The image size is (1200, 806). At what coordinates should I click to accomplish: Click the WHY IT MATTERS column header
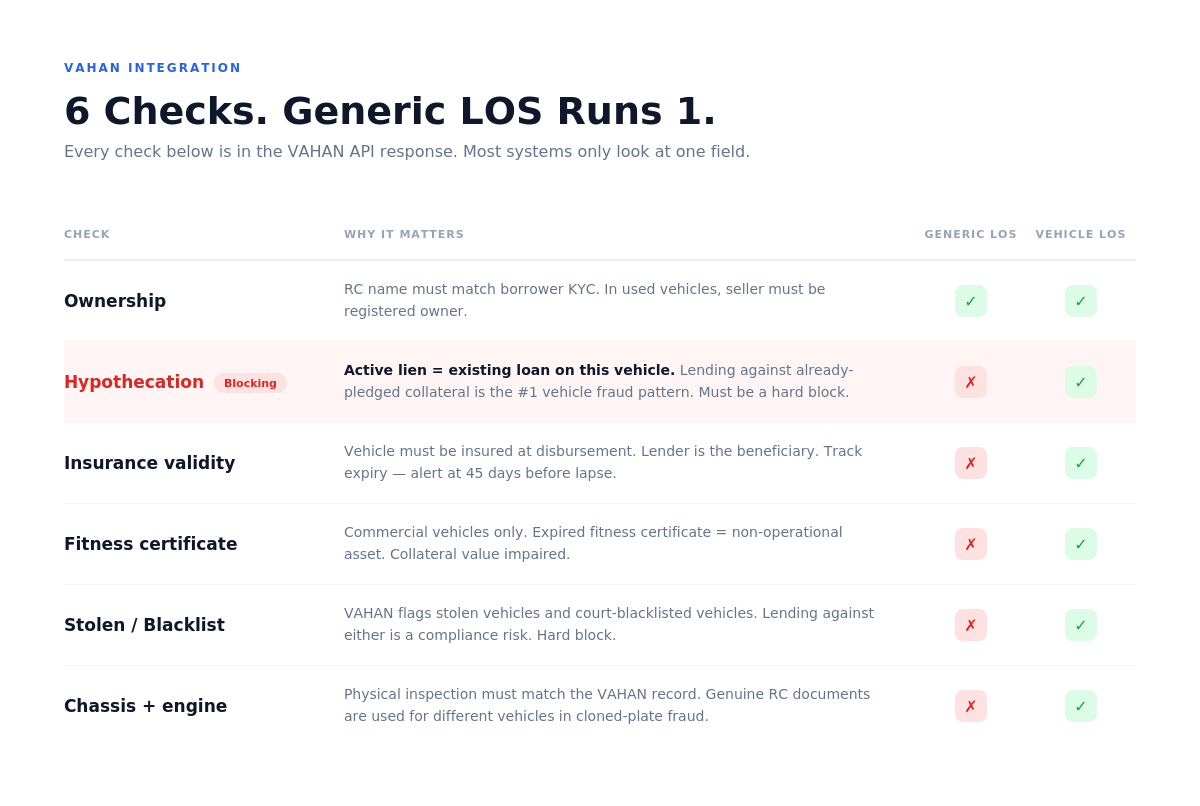(x=404, y=235)
